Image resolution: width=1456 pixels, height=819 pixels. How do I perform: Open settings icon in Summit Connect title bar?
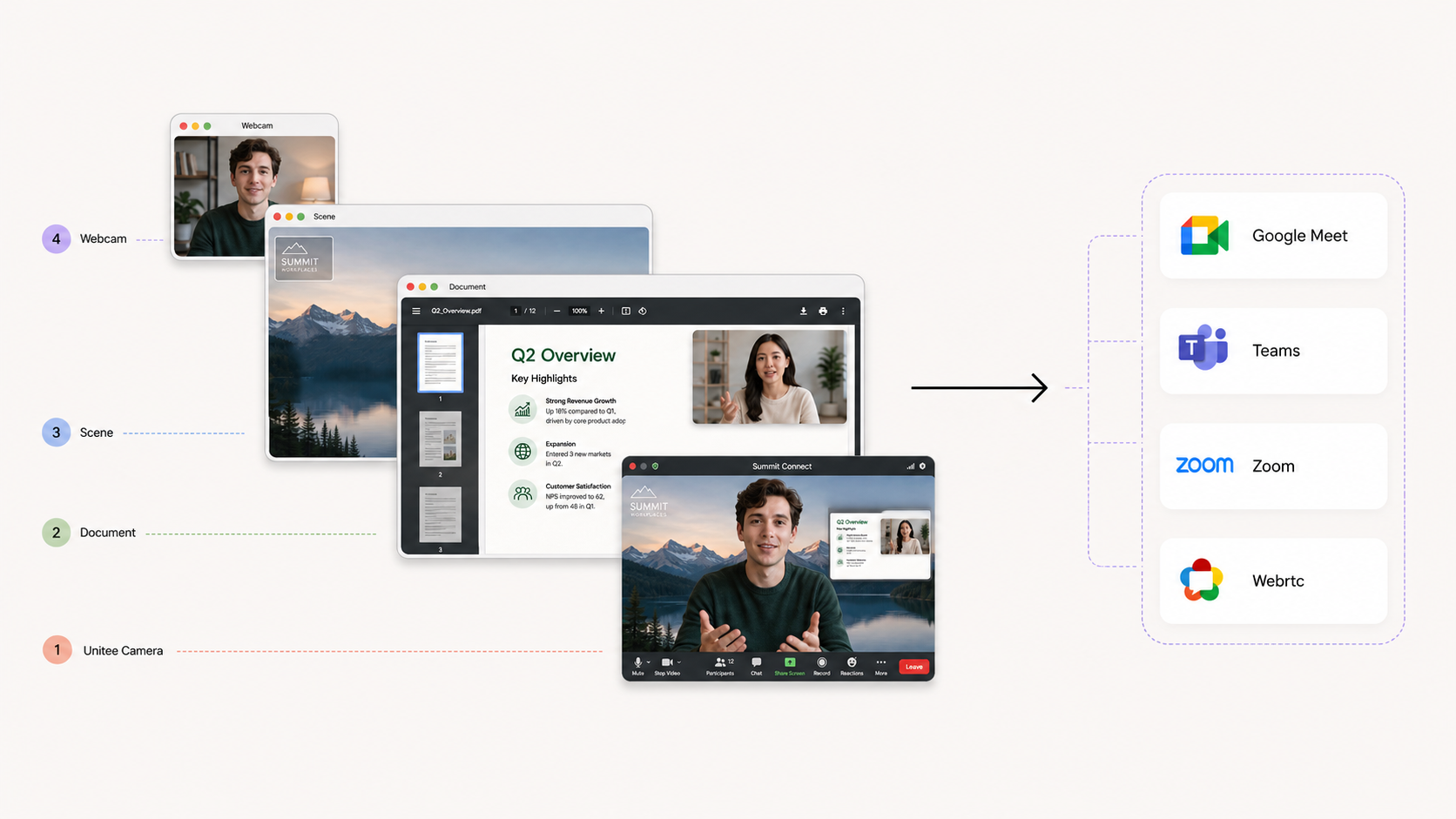pos(922,467)
